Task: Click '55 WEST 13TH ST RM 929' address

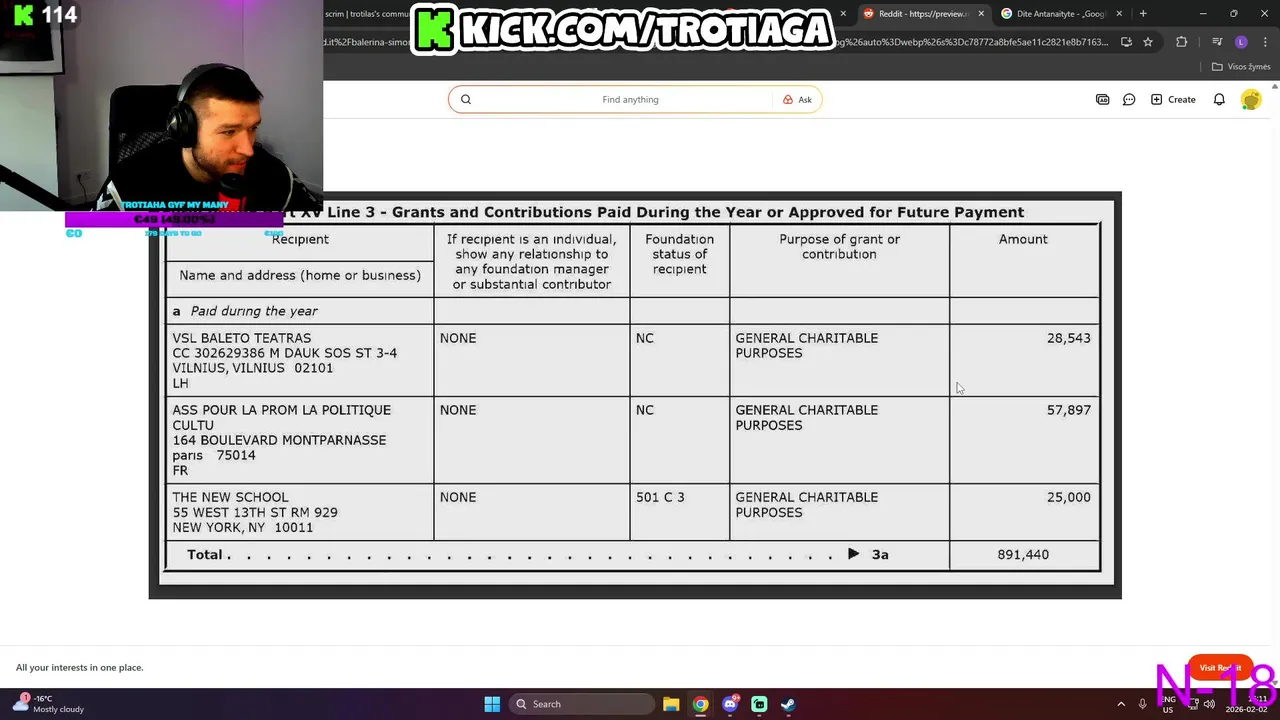Action: point(255,512)
